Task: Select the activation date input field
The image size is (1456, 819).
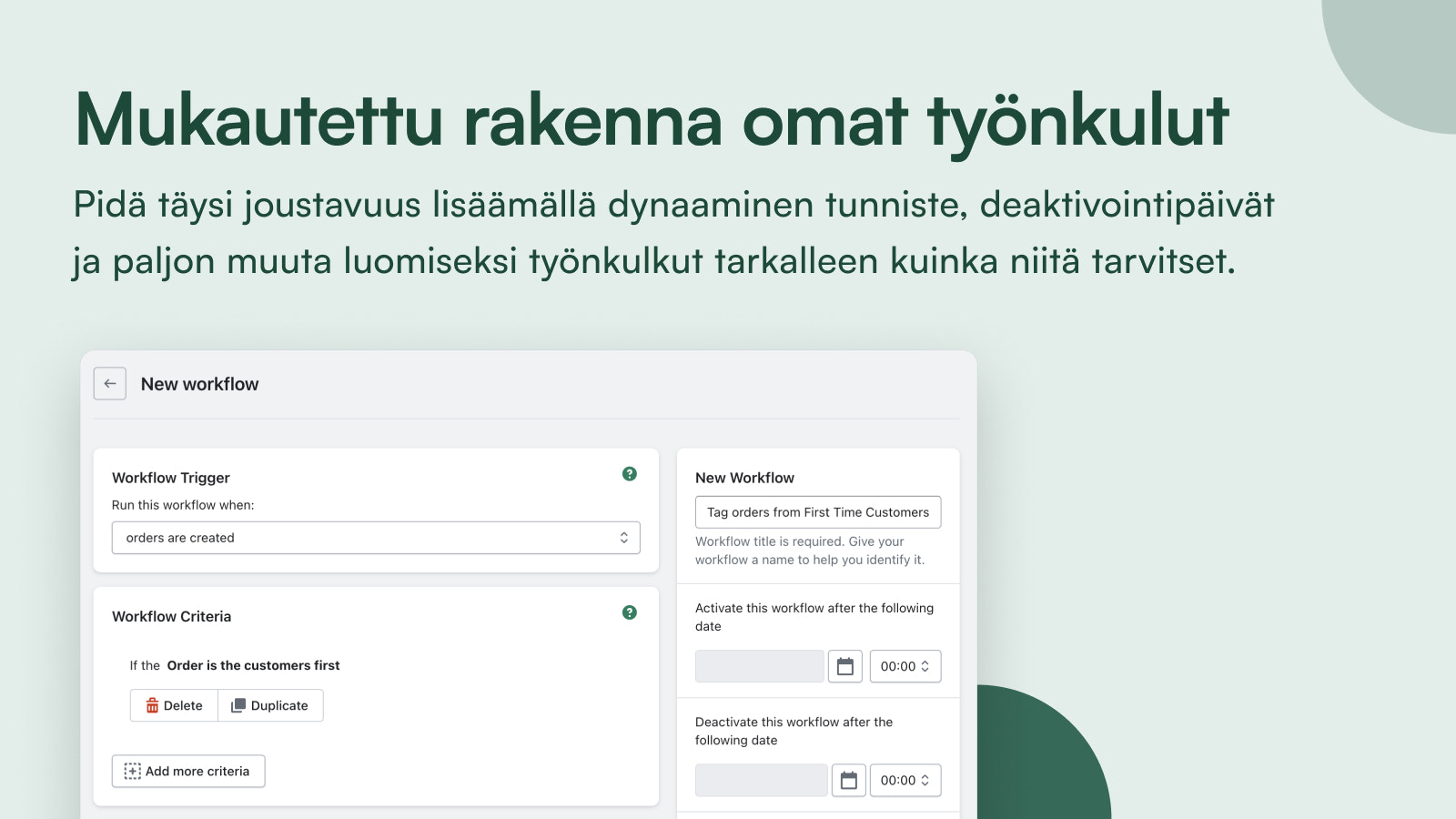Action: point(760,666)
